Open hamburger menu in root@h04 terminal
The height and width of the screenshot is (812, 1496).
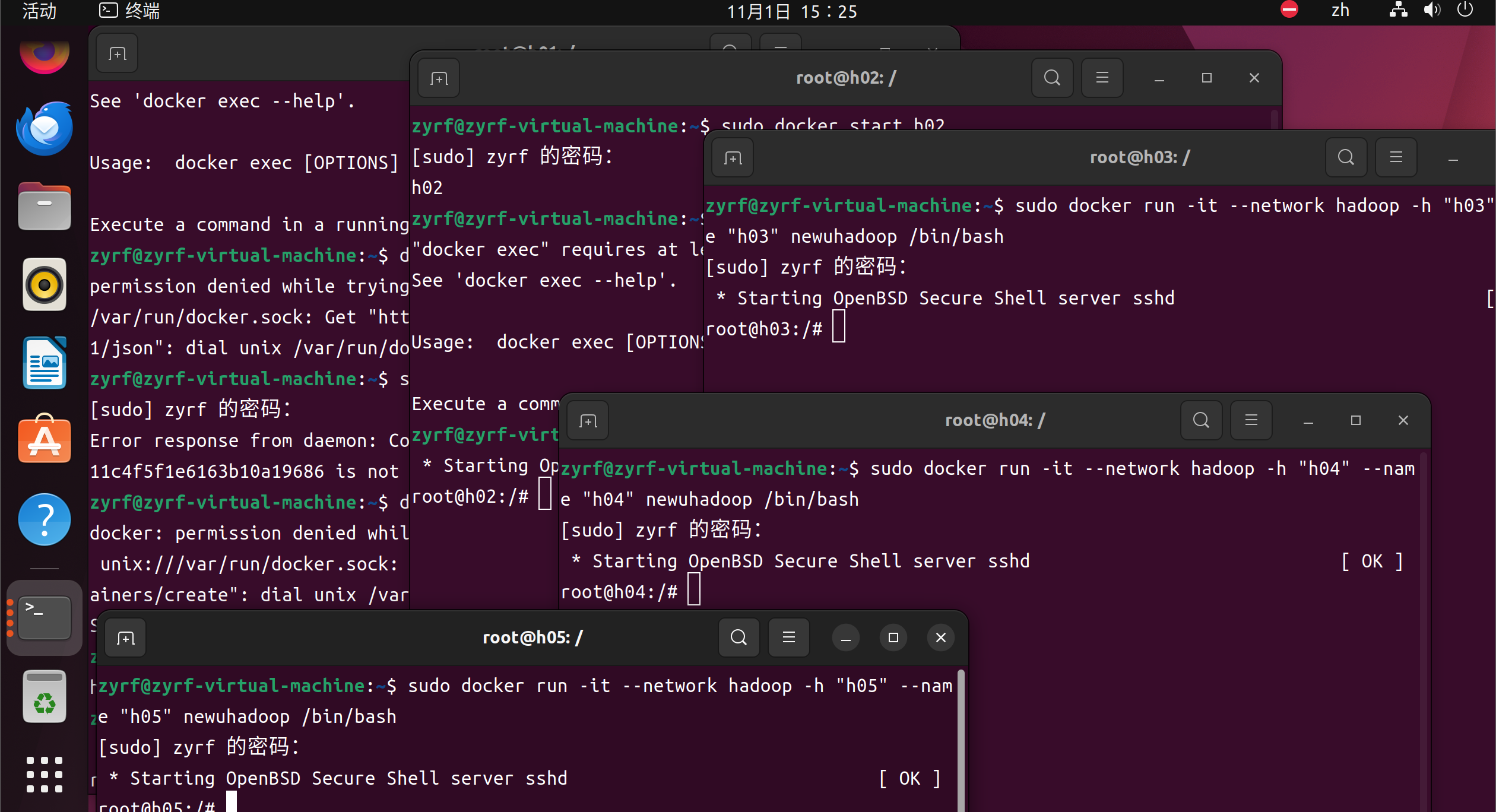(1251, 420)
